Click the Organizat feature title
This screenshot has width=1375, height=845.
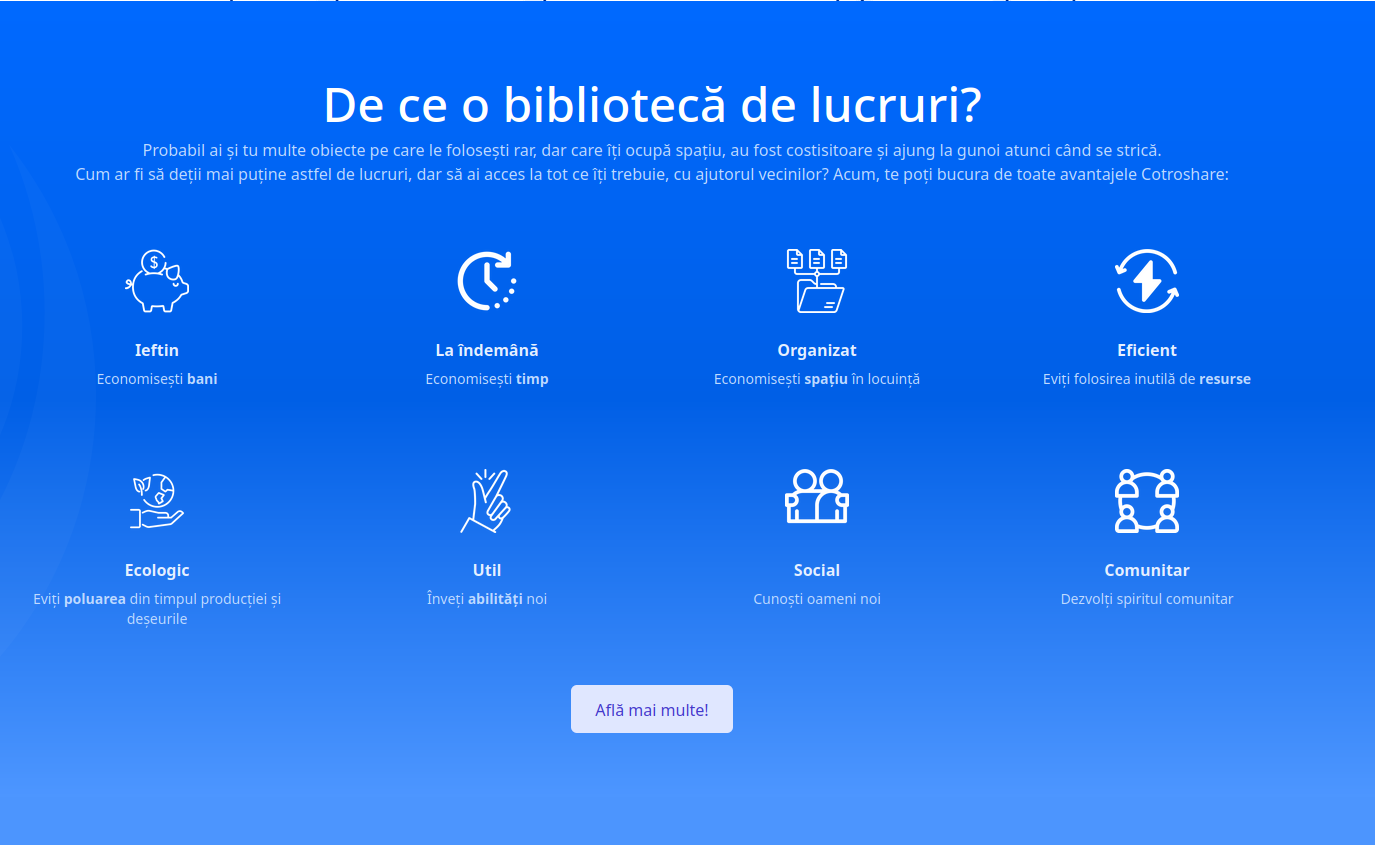pyautogui.click(x=817, y=350)
